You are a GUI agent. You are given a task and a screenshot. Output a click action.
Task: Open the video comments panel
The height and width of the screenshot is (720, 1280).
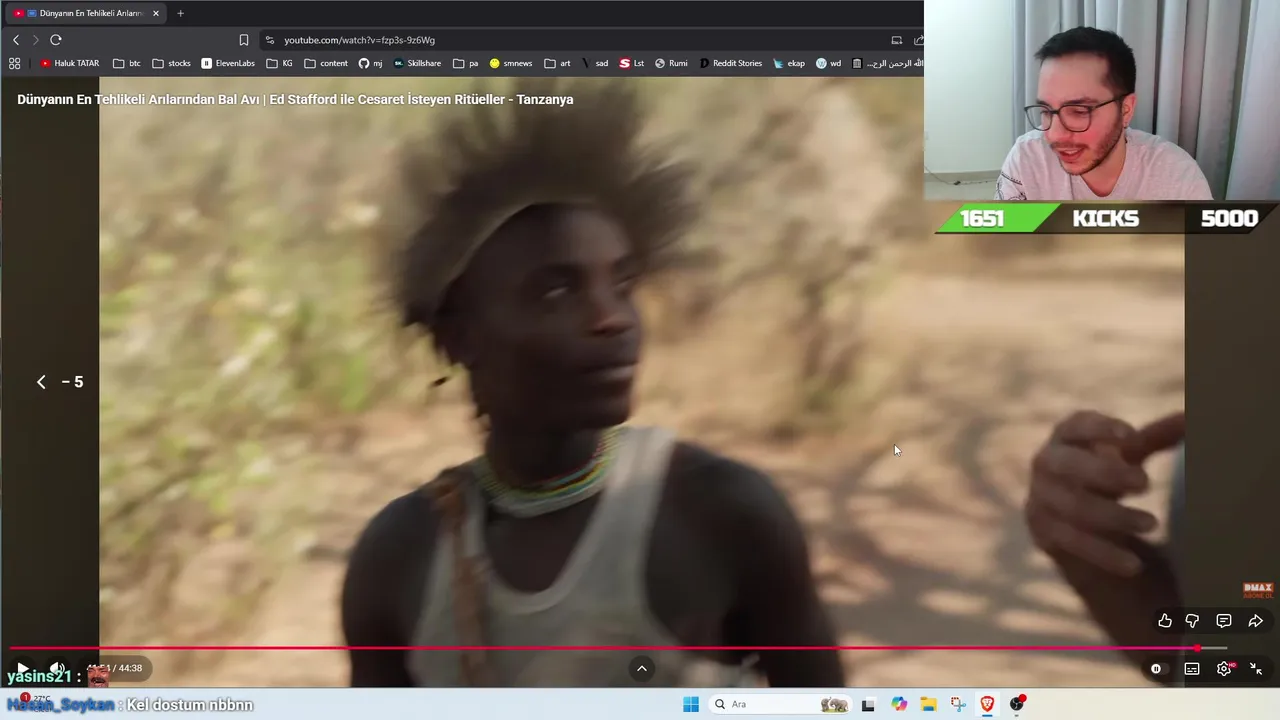(1224, 621)
